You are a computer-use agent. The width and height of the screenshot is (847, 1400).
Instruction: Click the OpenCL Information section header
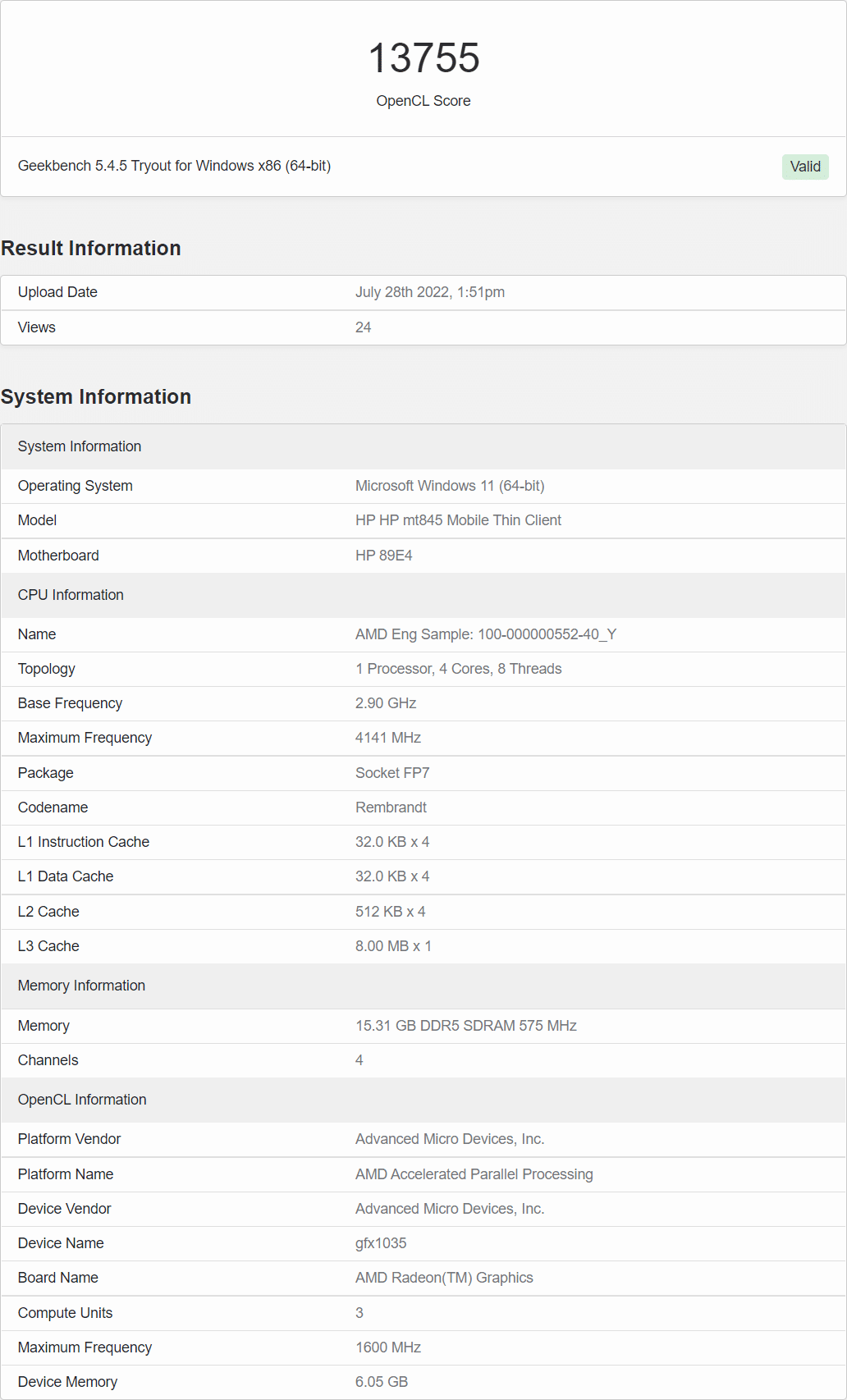point(423,1100)
